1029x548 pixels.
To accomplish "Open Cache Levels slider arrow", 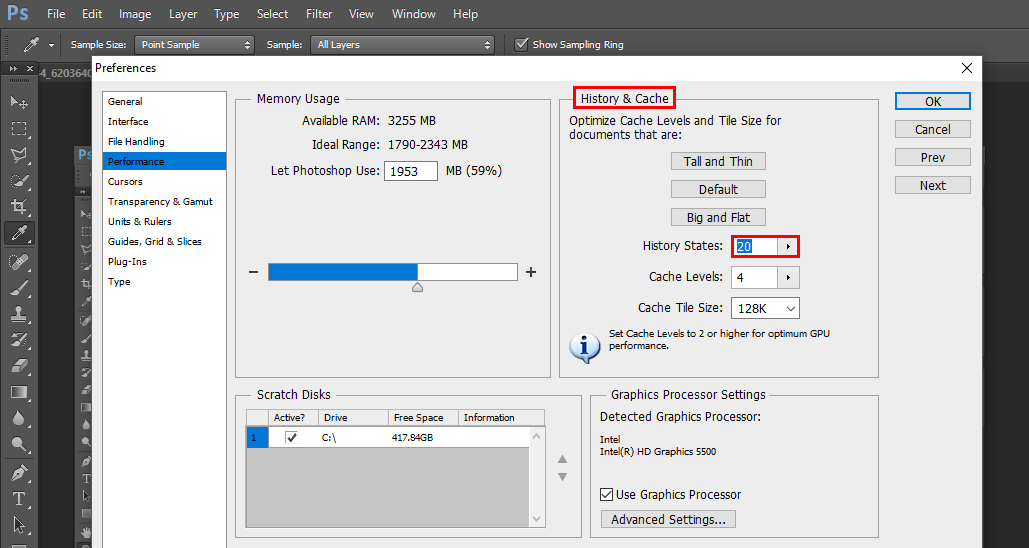I will (x=788, y=278).
